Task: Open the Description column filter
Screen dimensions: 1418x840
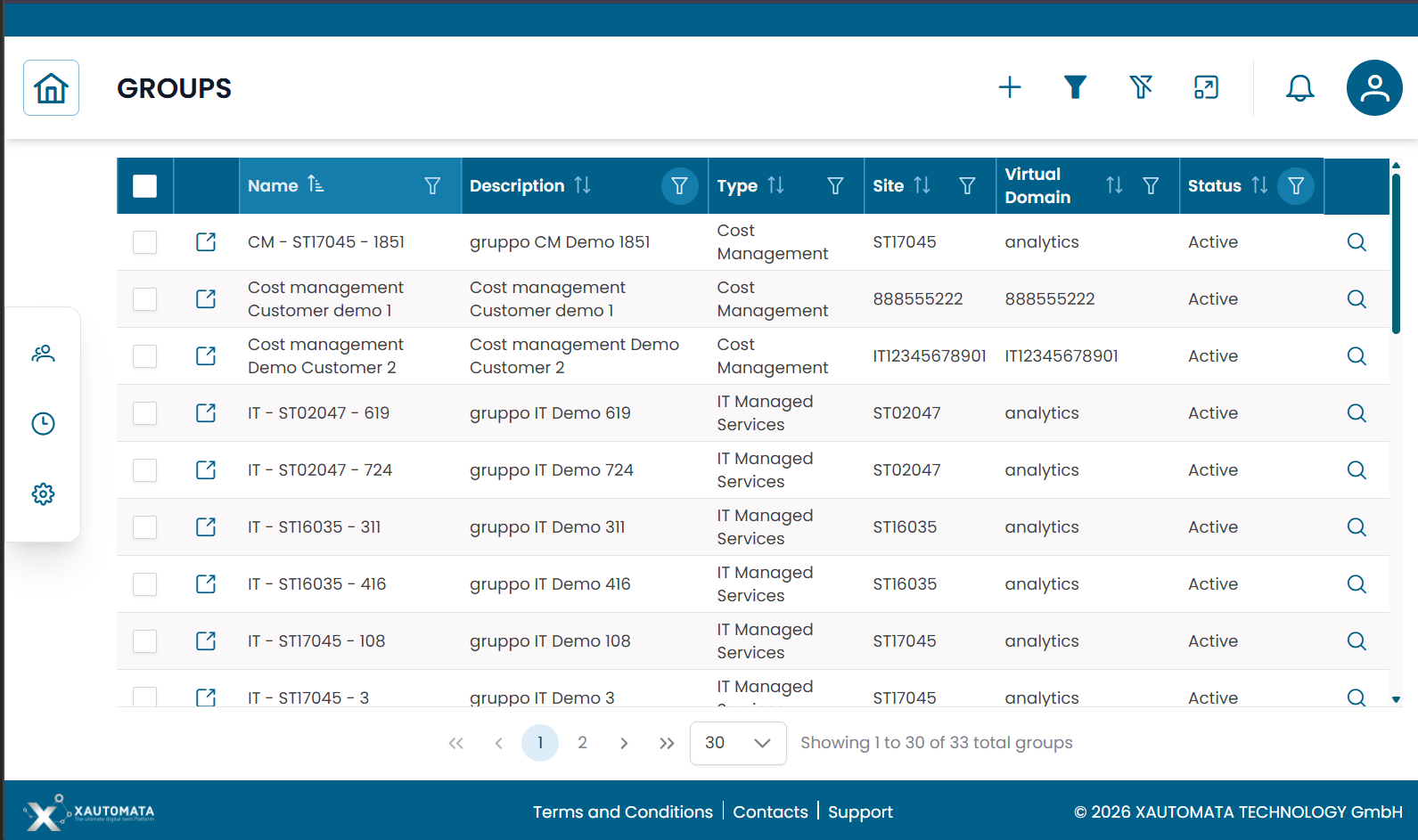Action: pyautogui.click(x=679, y=185)
